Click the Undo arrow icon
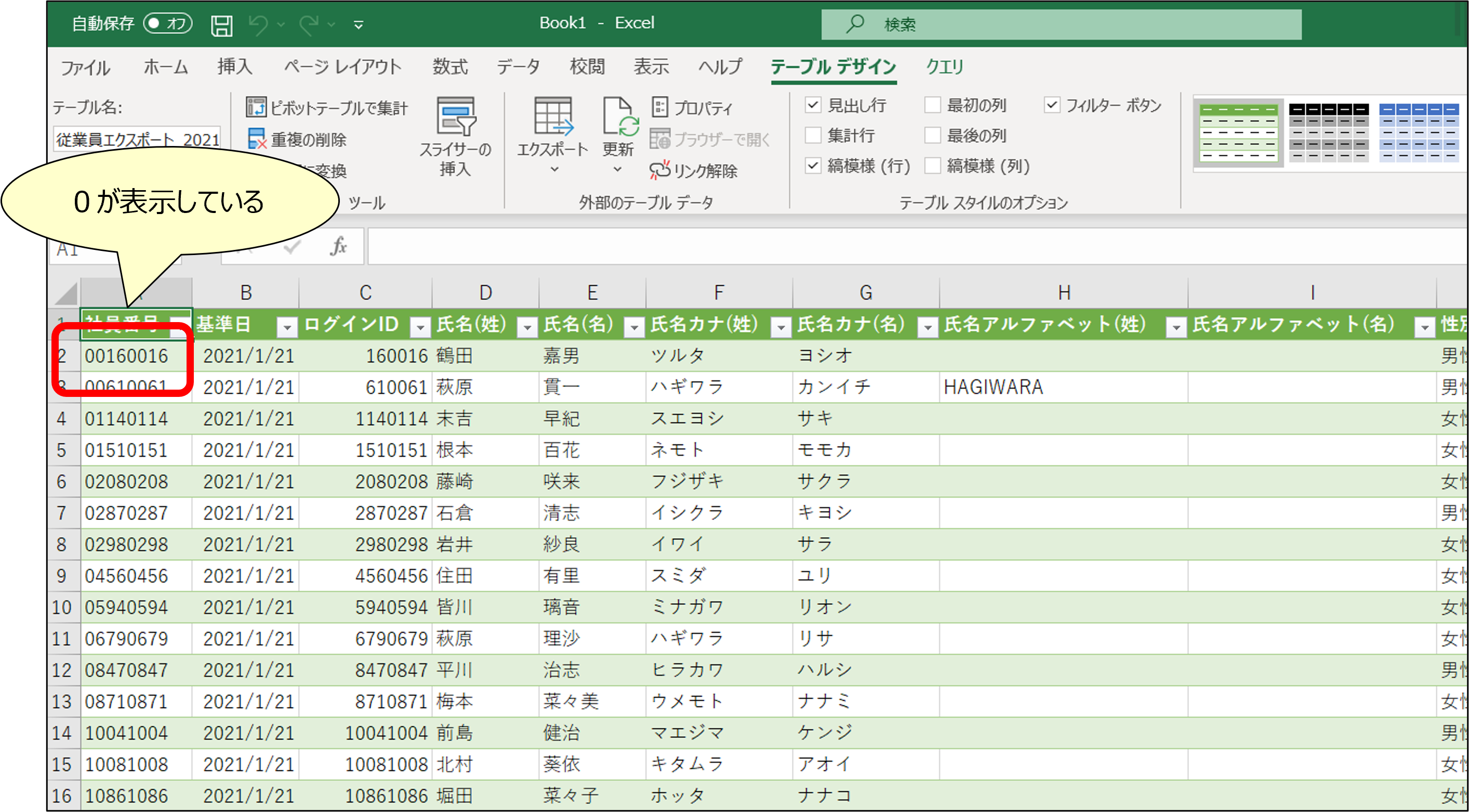The width and height of the screenshot is (1469, 812). (x=258, y=24)
